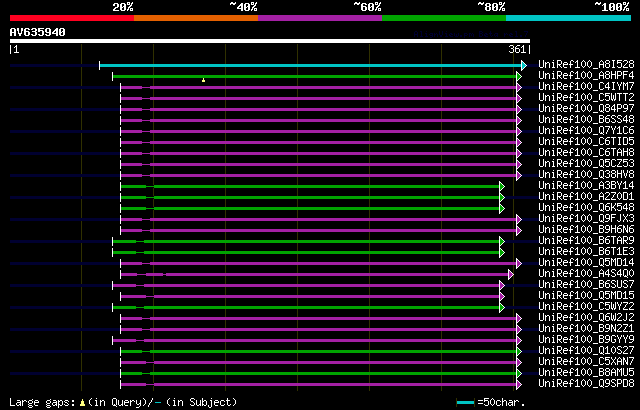
Task: Open the UniRef100_C4IYM7 subject entry
Action: tap(586, 86)
